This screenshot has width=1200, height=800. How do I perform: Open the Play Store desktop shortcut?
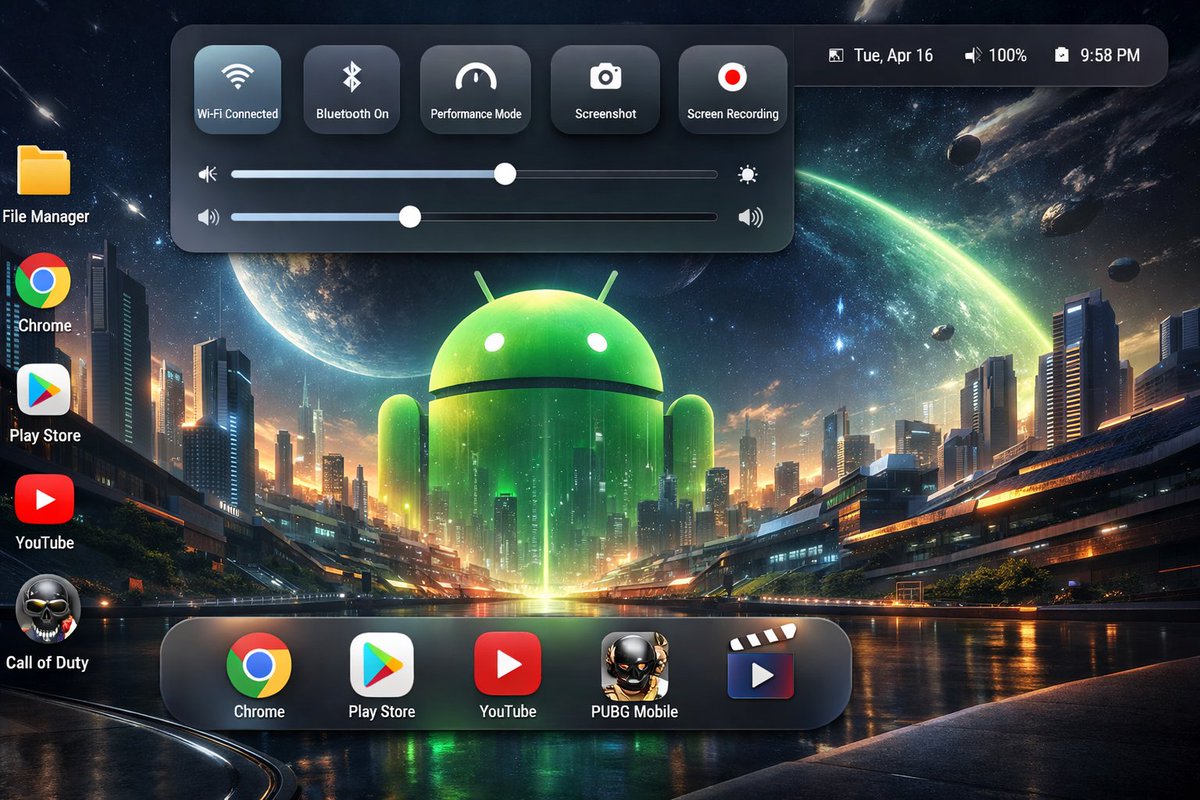pyautogui.click(x=44, y=403)
